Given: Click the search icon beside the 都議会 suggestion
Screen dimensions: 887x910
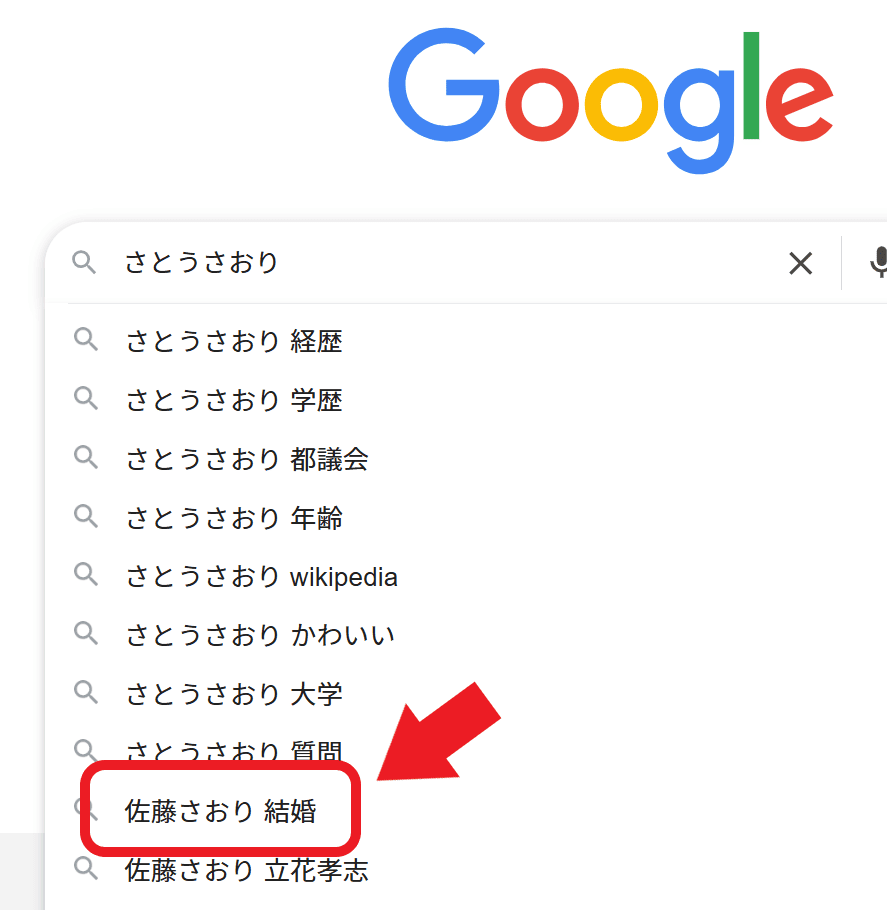Looking at the screenshot, I should [x=86, y=459].
